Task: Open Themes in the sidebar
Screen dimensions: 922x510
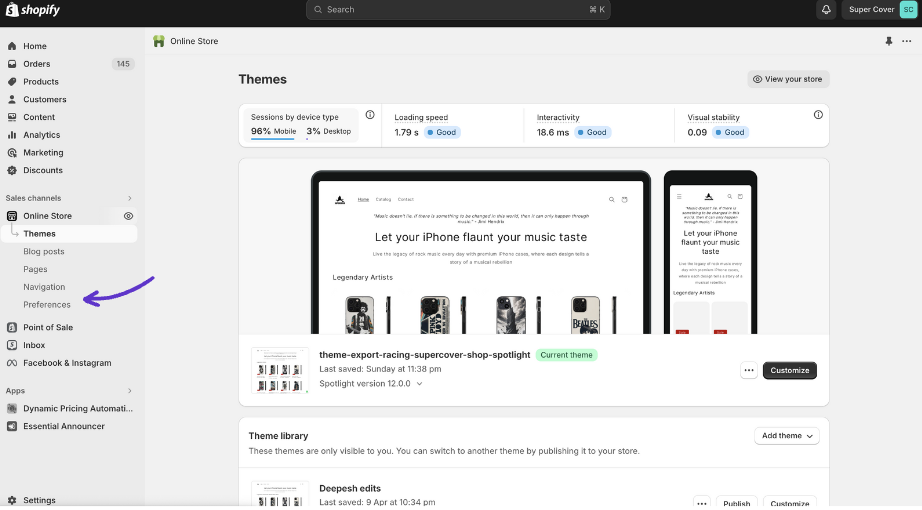Action: point(39,234)
